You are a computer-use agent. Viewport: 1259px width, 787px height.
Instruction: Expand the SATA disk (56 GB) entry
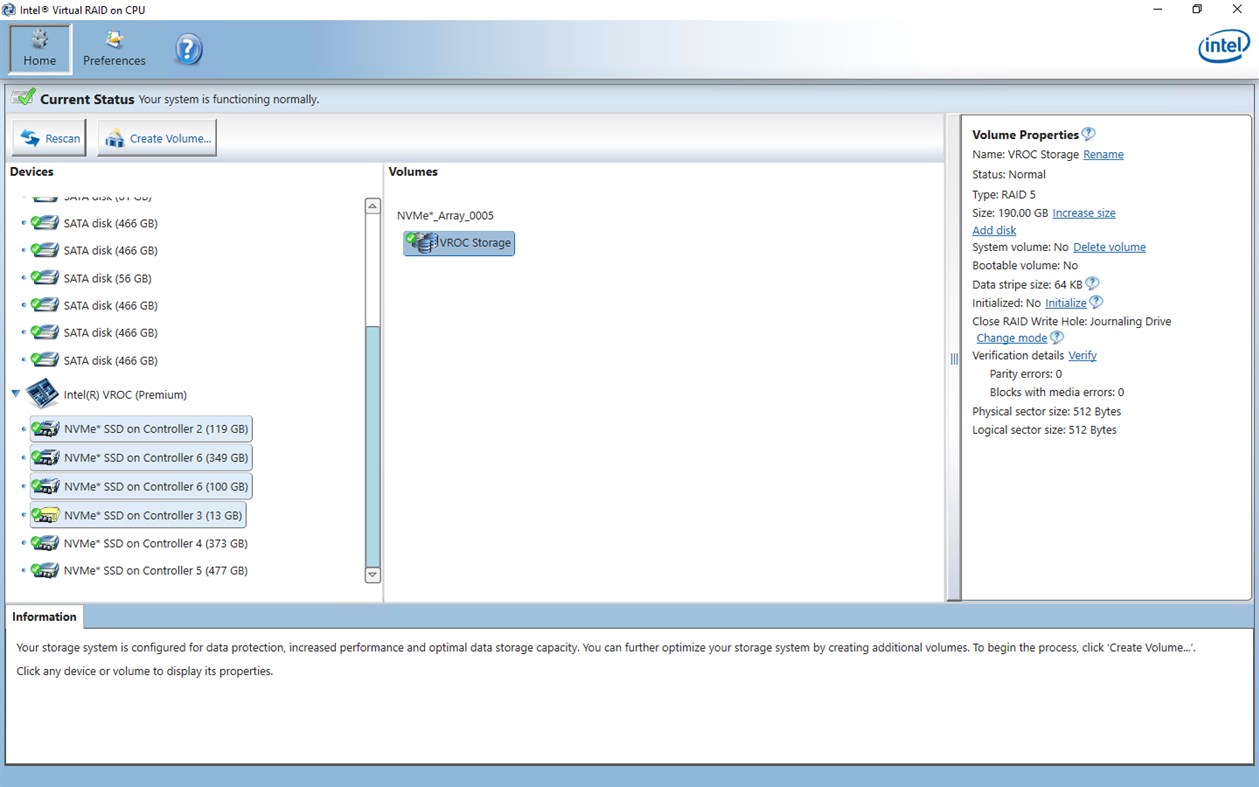click(23, 278)
